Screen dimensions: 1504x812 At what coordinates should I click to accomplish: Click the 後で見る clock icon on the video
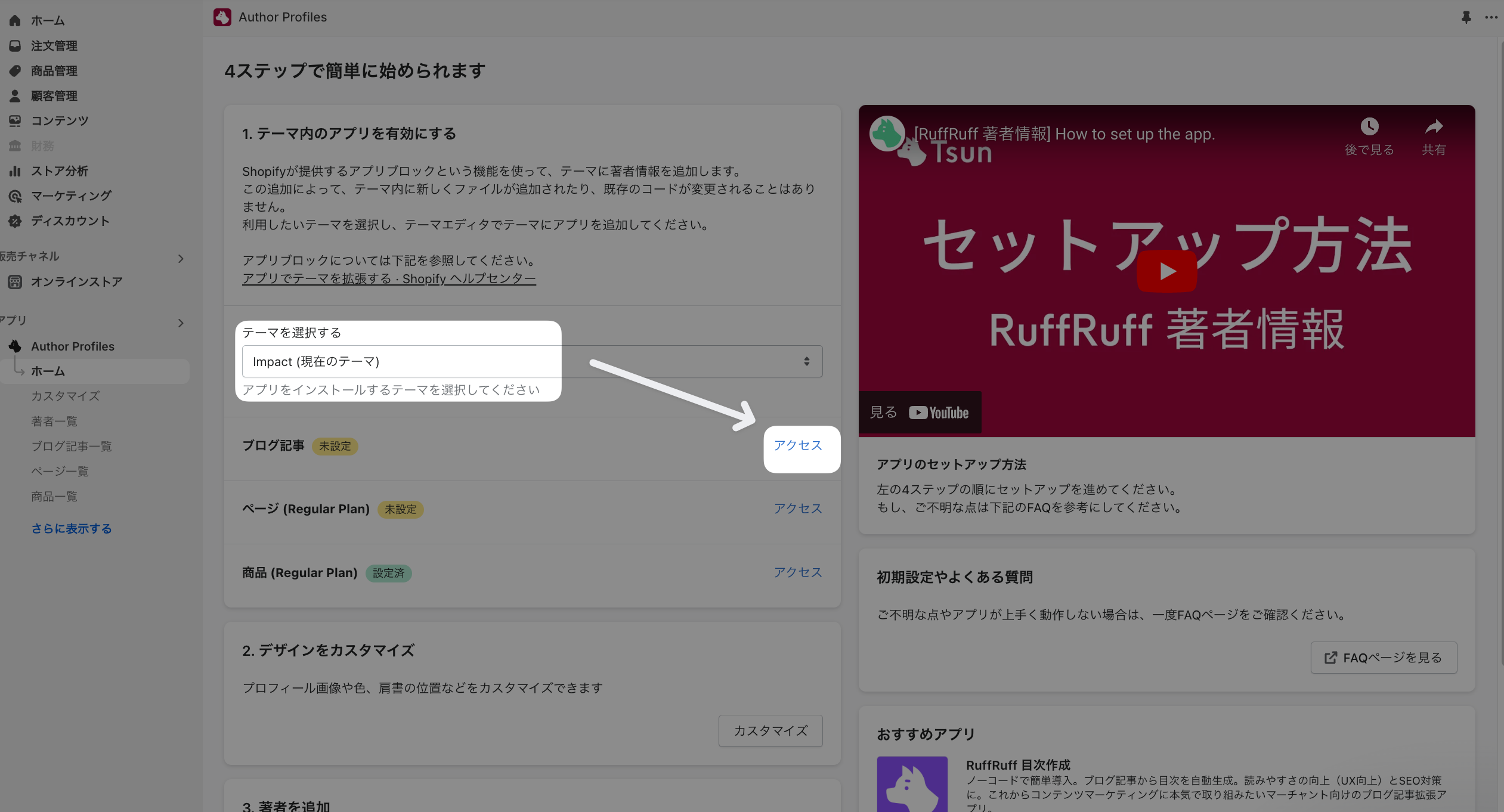1369,126
